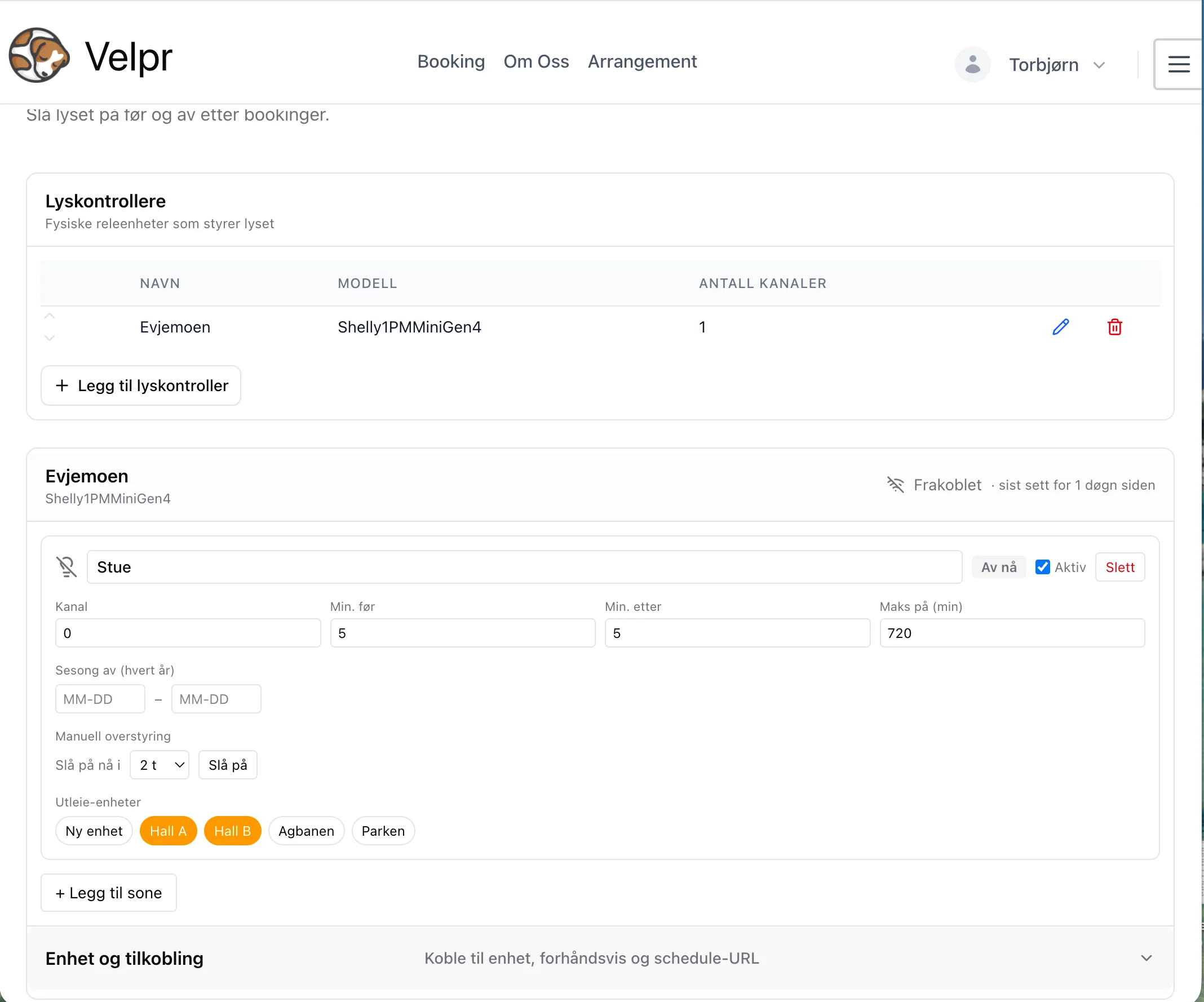Image resolution: width=1204 pixels, height=1002 pixels.
Task: Delete Evjemoen controller with the trash icon
Action: [x=1114, y=327]
